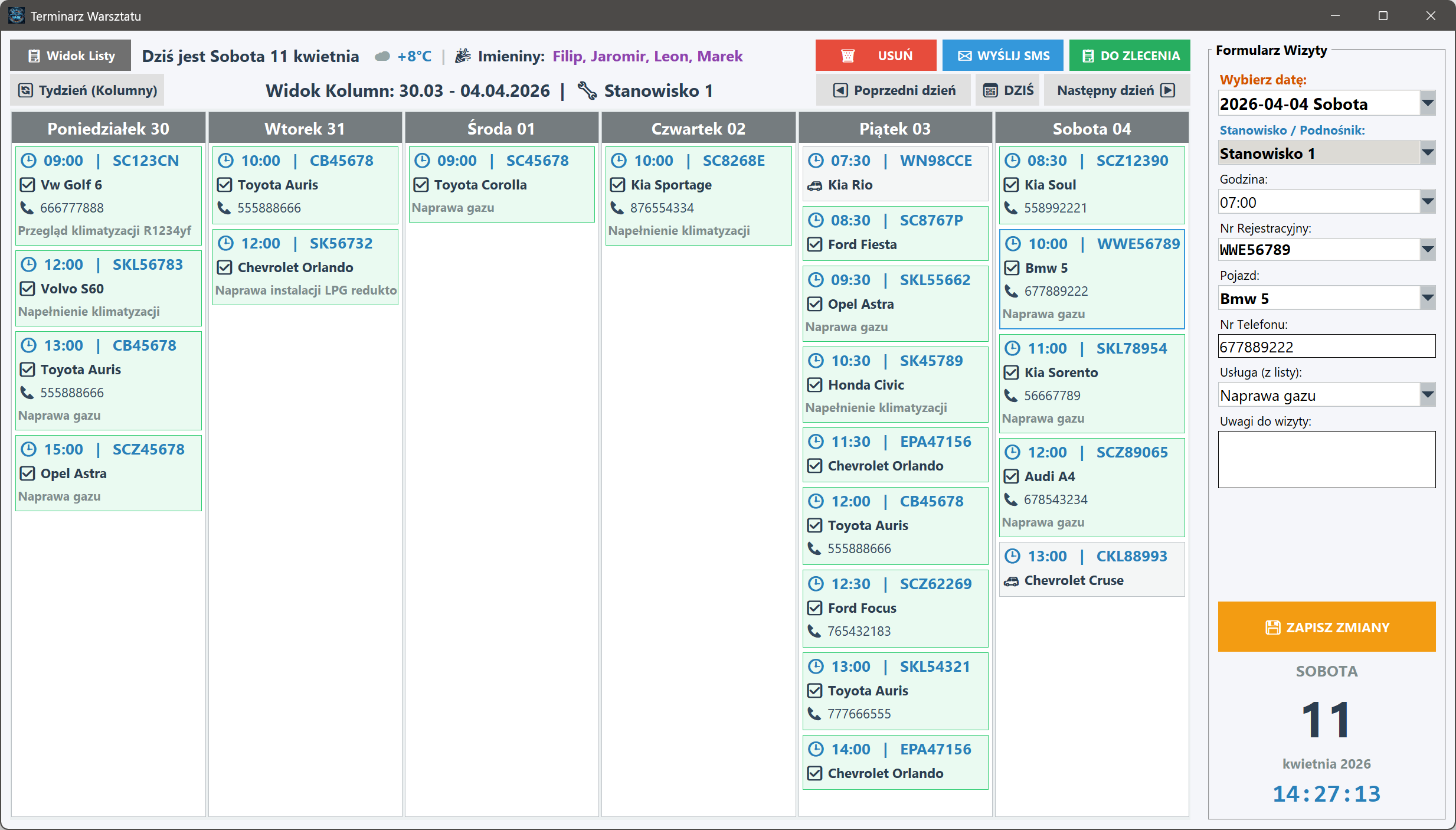Click the phone icon beside 876554334
Screen dimensions: 1456x830
617,208
